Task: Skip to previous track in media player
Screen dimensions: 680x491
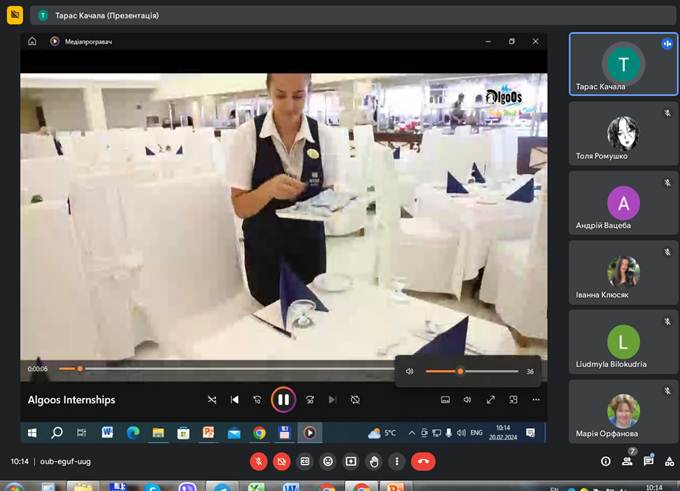Action: pyautogui.click(x=235, y=400)
